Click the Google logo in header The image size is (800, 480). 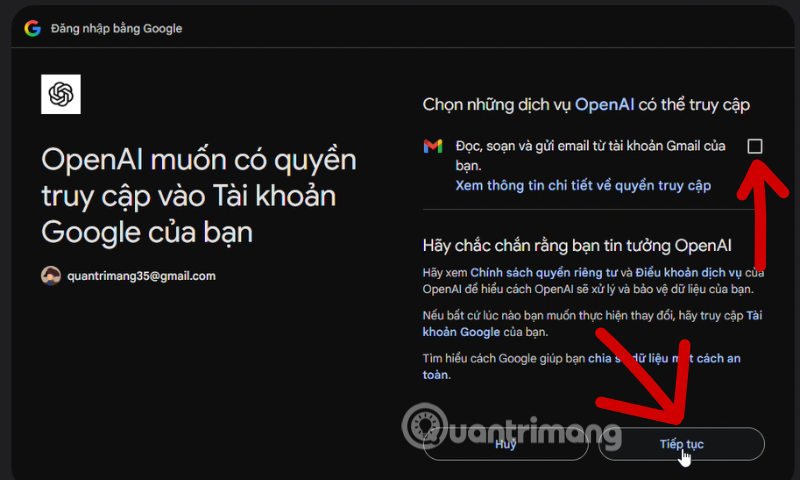pyautogui.click(x=32, y=28)
